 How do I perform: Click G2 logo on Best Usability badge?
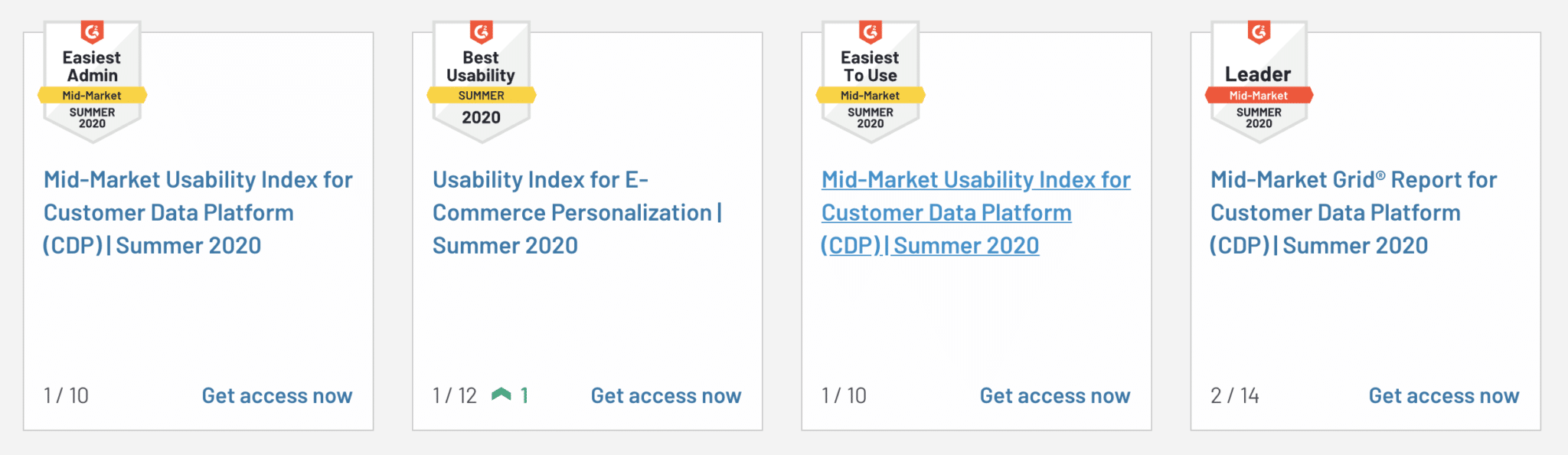point(481,32)
